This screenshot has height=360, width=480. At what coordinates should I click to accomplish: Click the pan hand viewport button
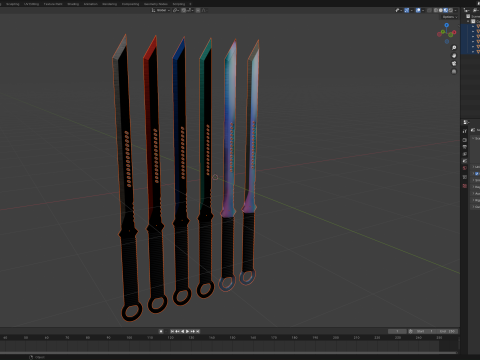click(x=454, y=56)
